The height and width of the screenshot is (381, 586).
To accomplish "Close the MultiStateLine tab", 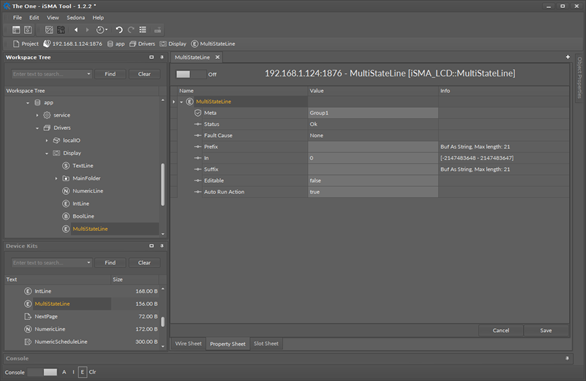I will tap(218, 57).
